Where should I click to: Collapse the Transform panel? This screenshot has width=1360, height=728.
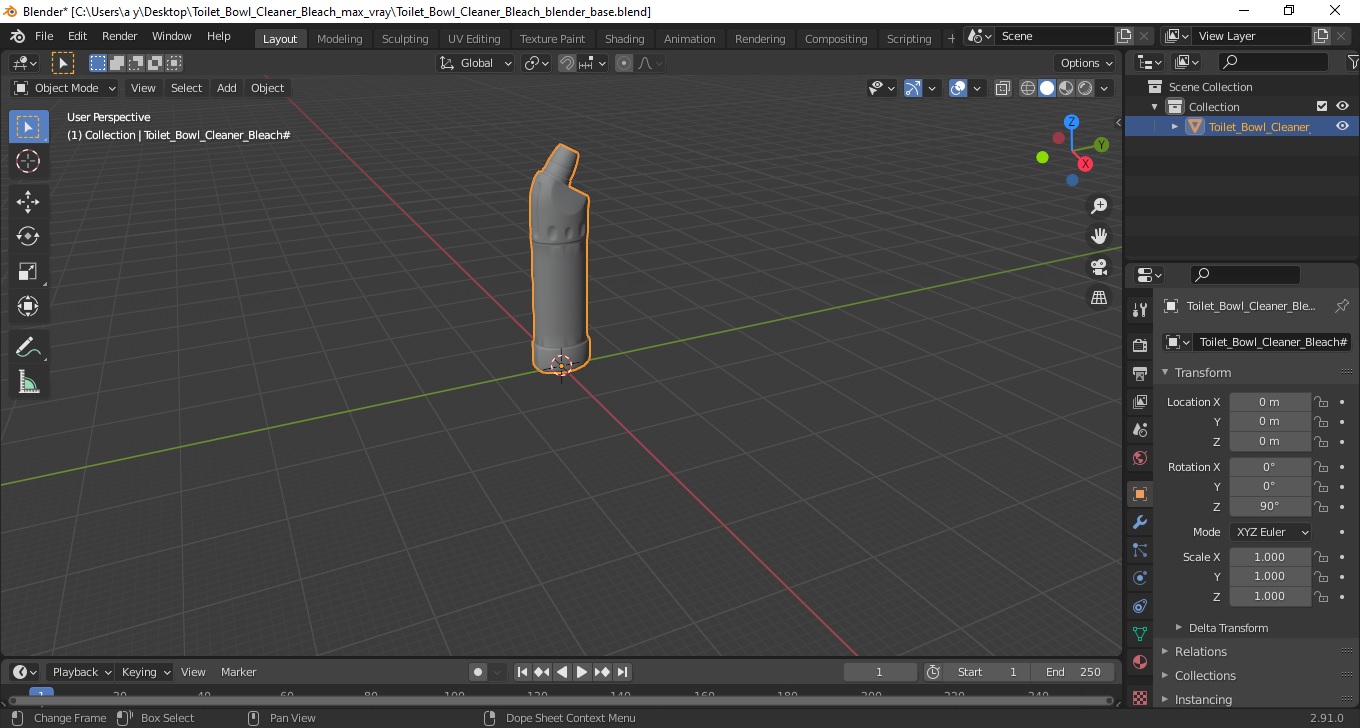coord(1202,372)
